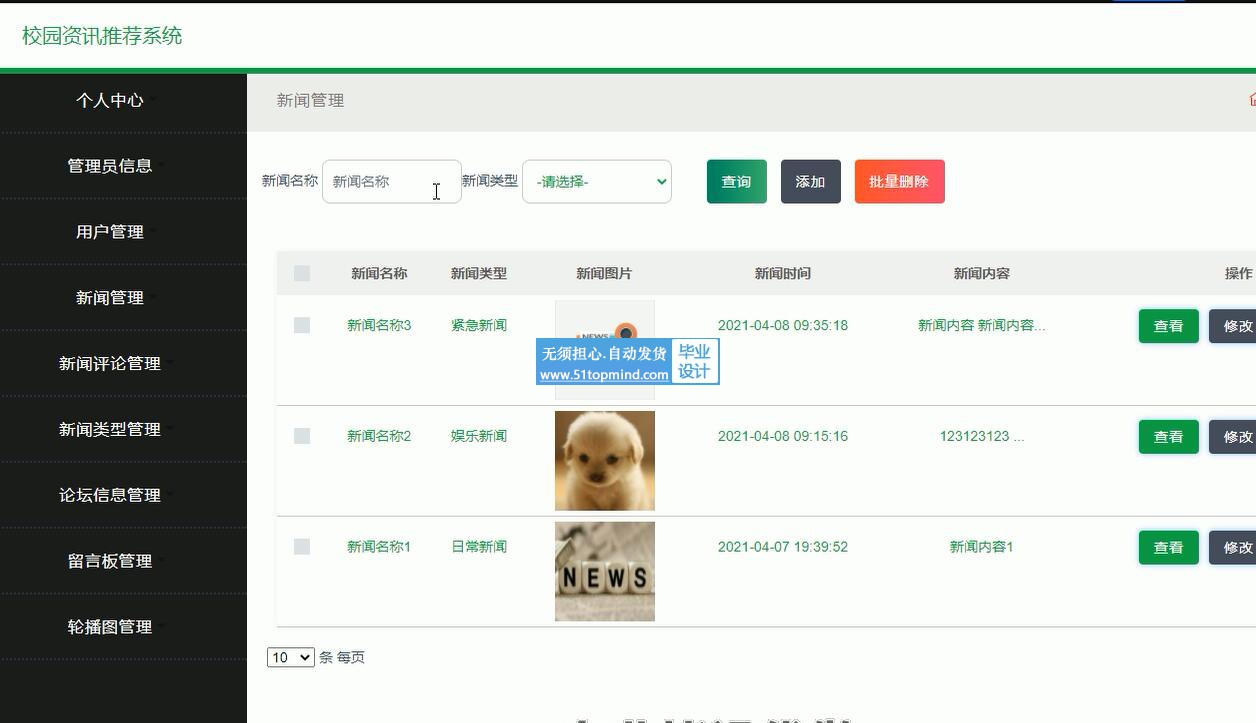The width and height of the screenshot is (1256, 723).
Task: Click the 新闻名称3 cell text
Action: pyautogui.click(x=379, y=325)
